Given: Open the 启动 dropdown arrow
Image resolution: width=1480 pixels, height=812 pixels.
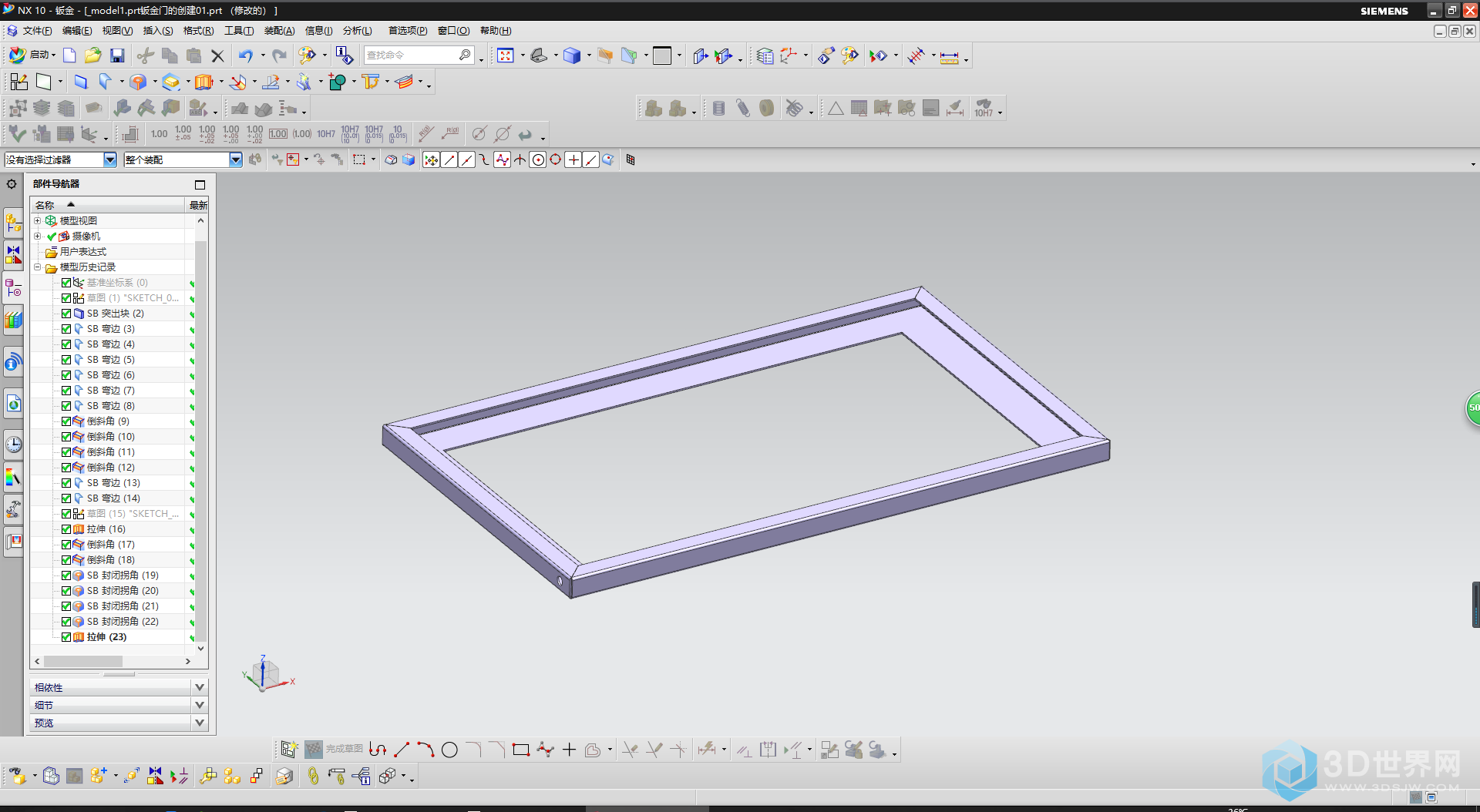Looking at the screenshot, I should 53,55.
